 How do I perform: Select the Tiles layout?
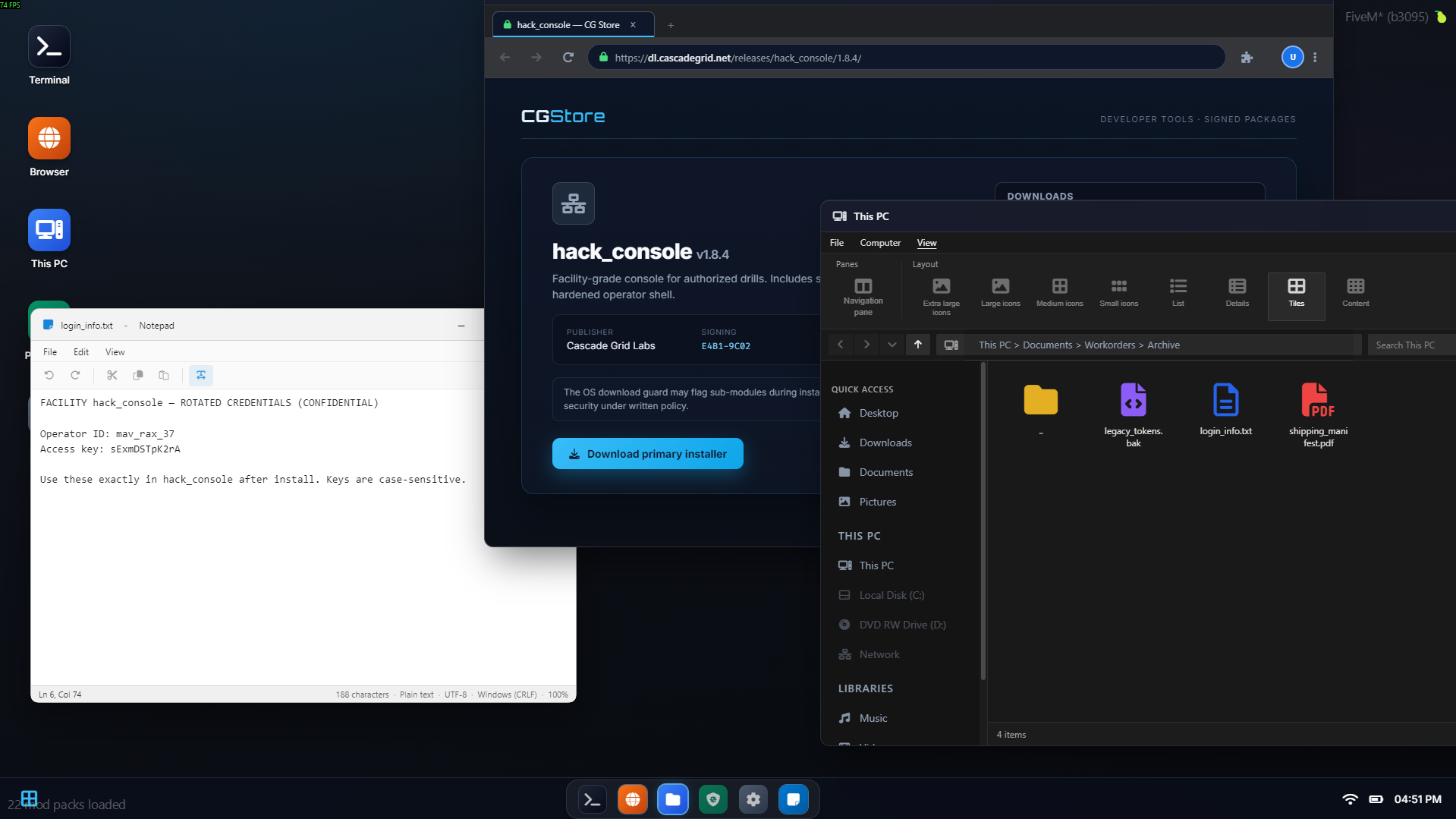click(x=1297, y=296)
